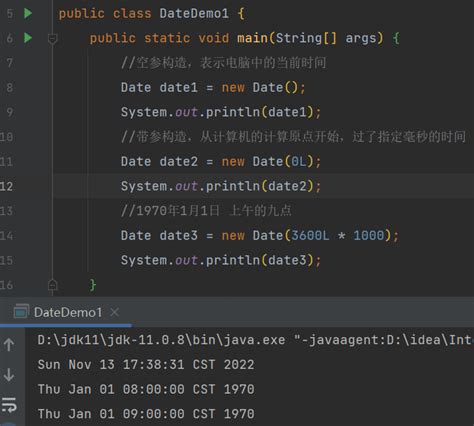Click the fold end marker beside closing brace
Screen dimensions: 474x426
pyautogui.click(x=53, y=285)
